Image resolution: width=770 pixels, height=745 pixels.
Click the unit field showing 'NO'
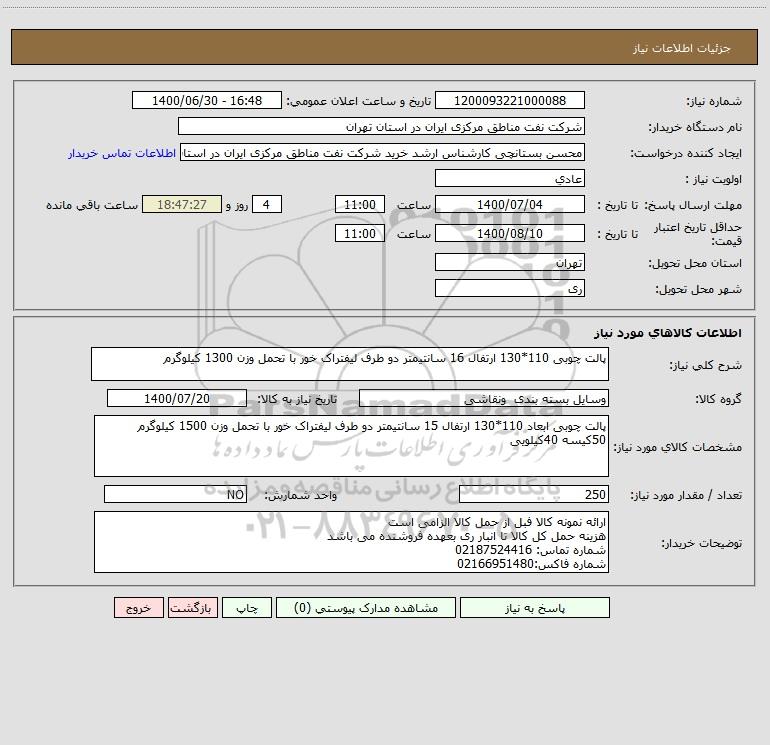pos(175,494)
